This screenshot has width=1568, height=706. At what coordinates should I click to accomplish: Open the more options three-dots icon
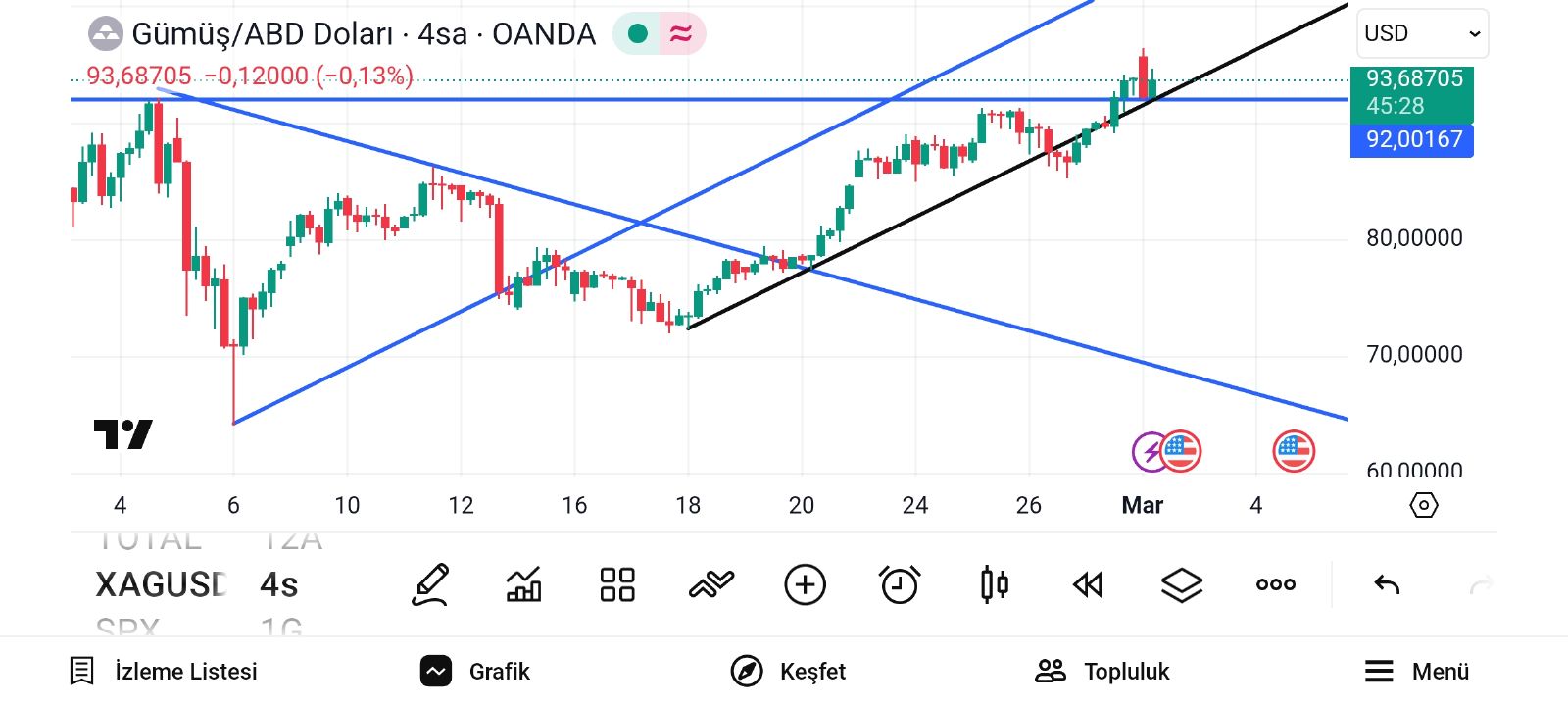click(1276, 585)
